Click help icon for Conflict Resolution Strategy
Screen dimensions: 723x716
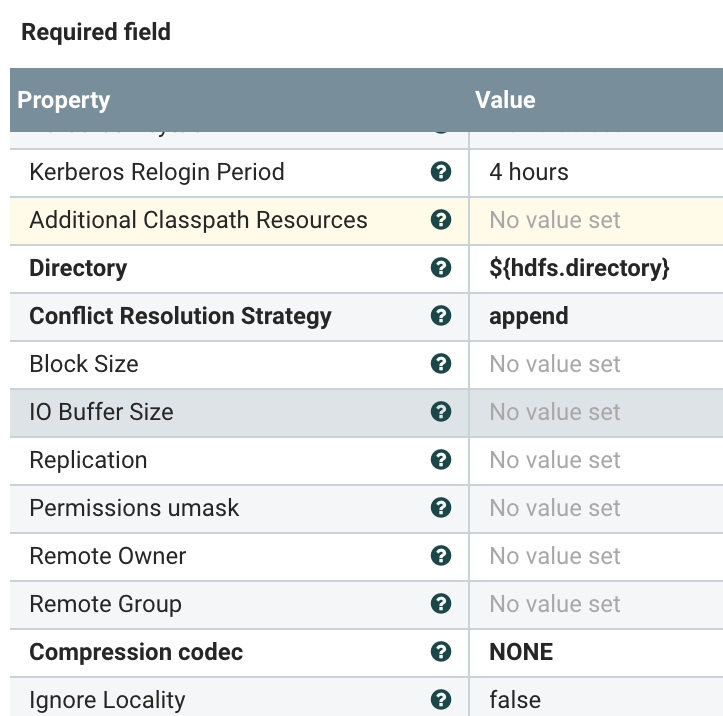coord(440,316)
